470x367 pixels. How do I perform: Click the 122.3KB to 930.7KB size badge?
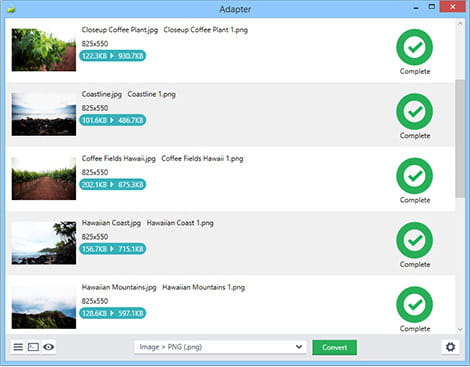[113, 56]
